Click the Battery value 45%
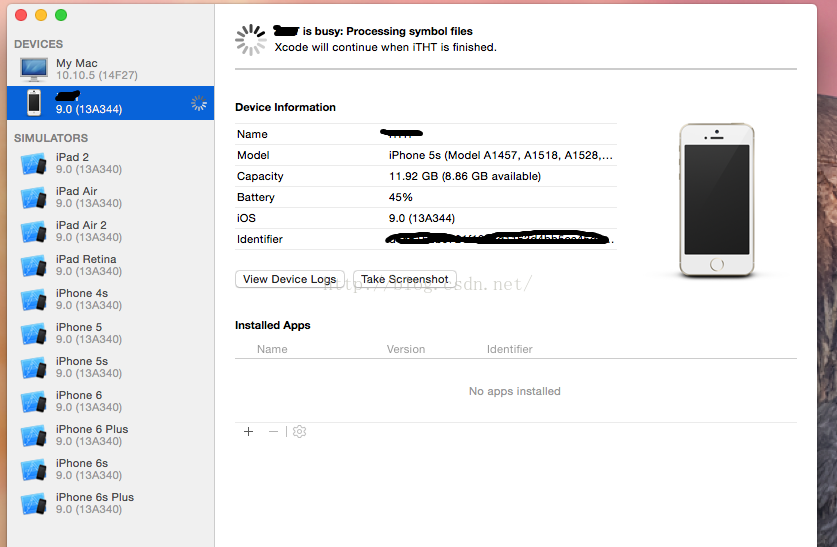The height and width of the screenshot is (547, 837). 400,197
